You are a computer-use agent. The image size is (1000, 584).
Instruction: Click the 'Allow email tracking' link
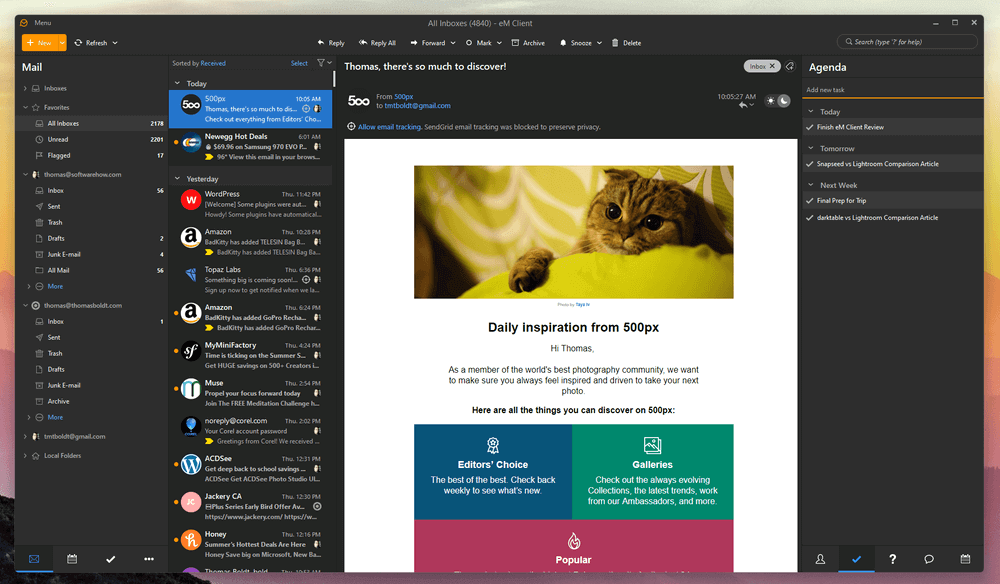(x=389, y=127)
